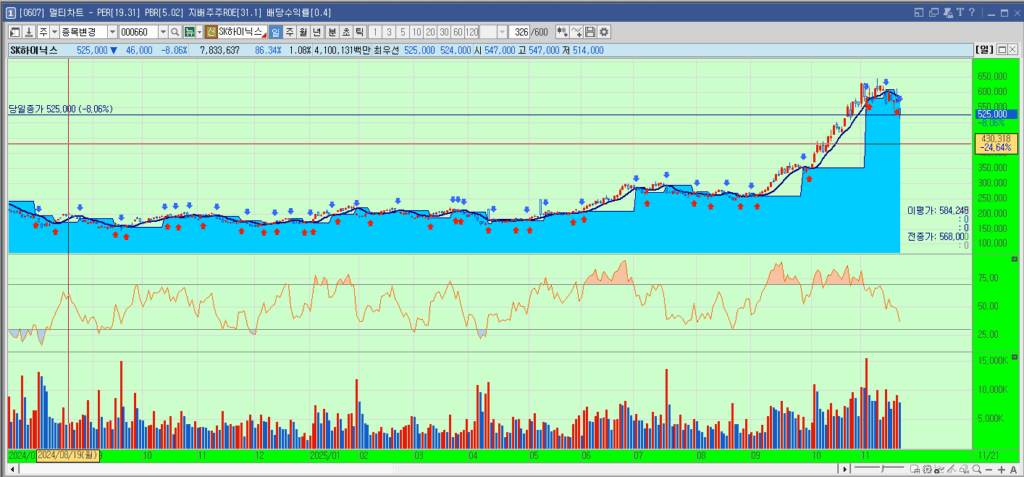Click the 60 interval button
Viewport: 1024px width, 477px height.
pos(457,32)
